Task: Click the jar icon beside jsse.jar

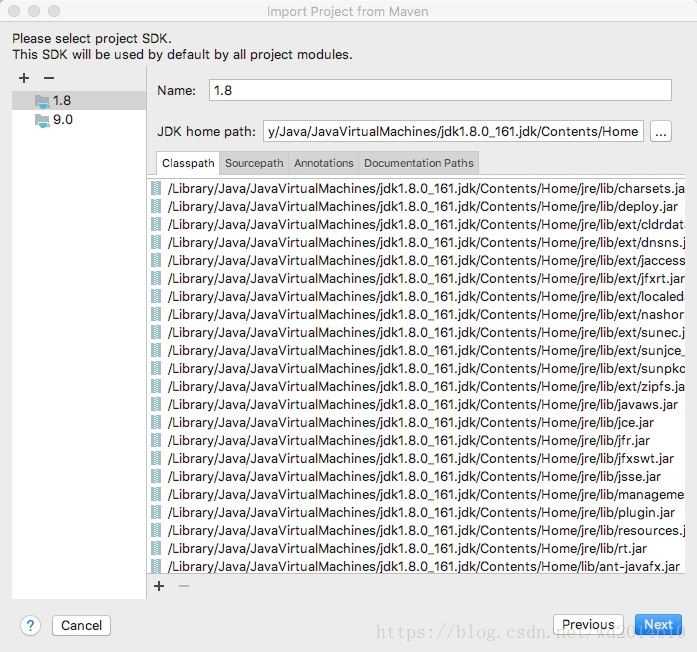Action: (156, 476)
